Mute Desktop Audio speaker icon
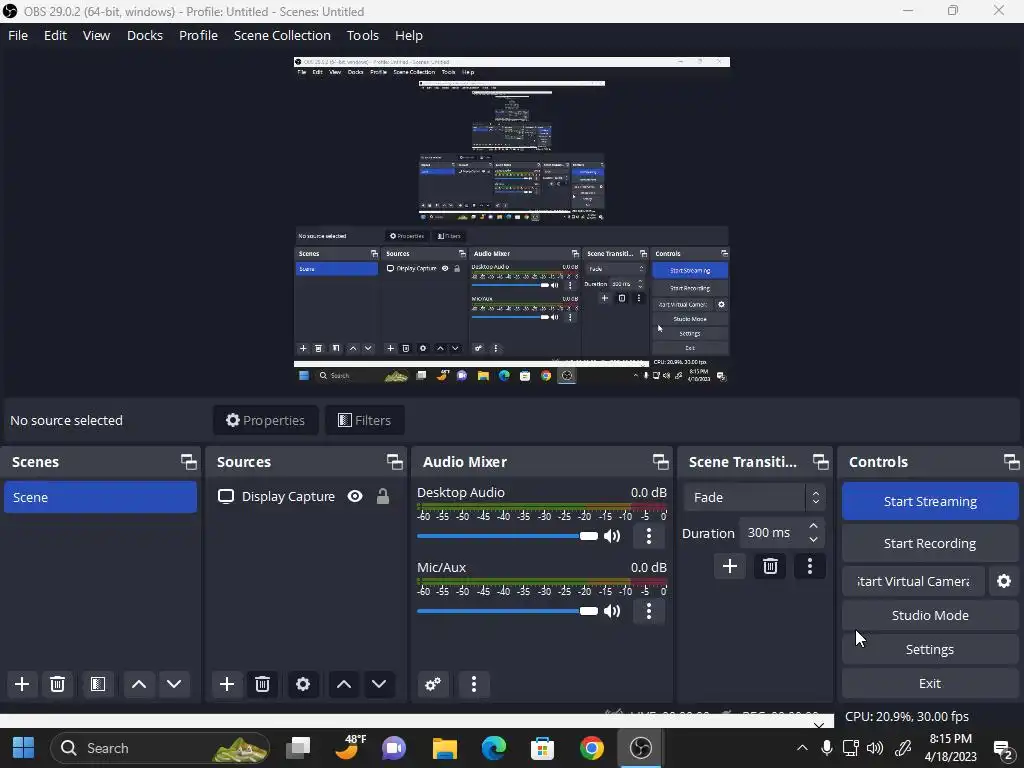The height and width of the screenshot is (768, 1024). coord(612,536)
